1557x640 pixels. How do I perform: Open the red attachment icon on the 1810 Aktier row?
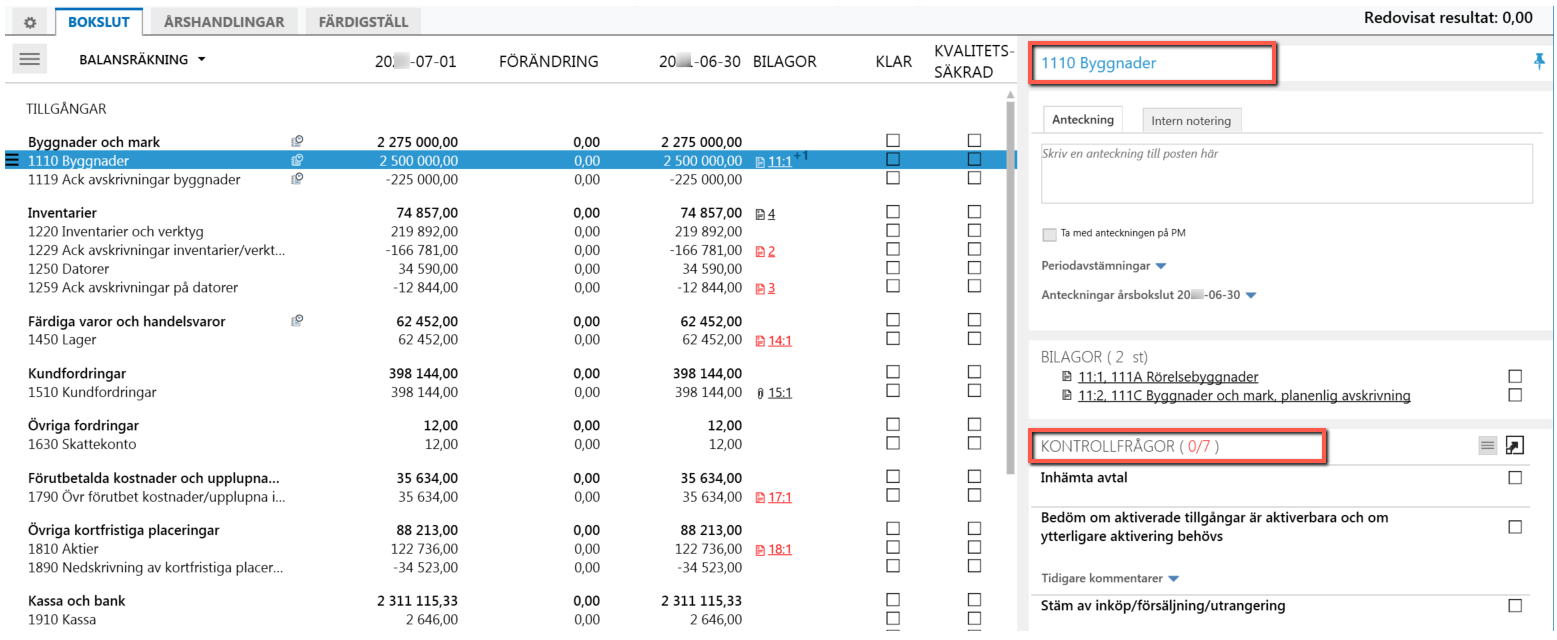761,549
